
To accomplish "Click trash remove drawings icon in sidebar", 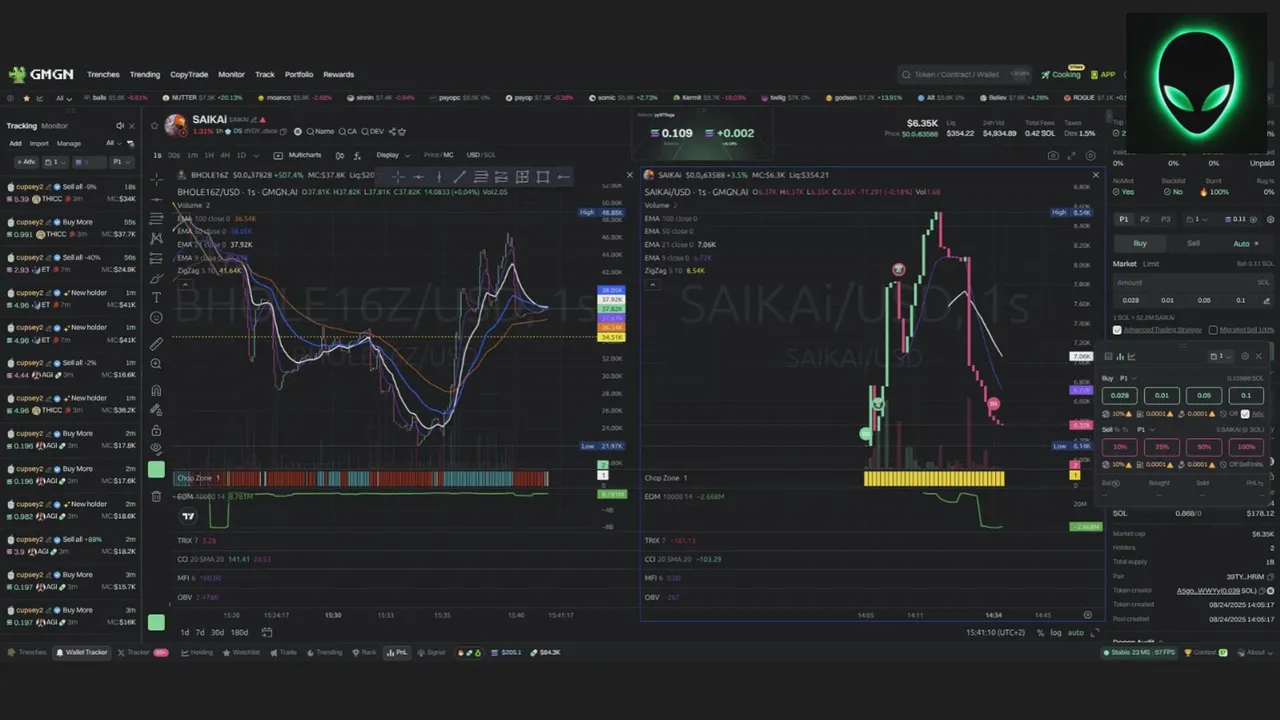I will tap(156, 496).
